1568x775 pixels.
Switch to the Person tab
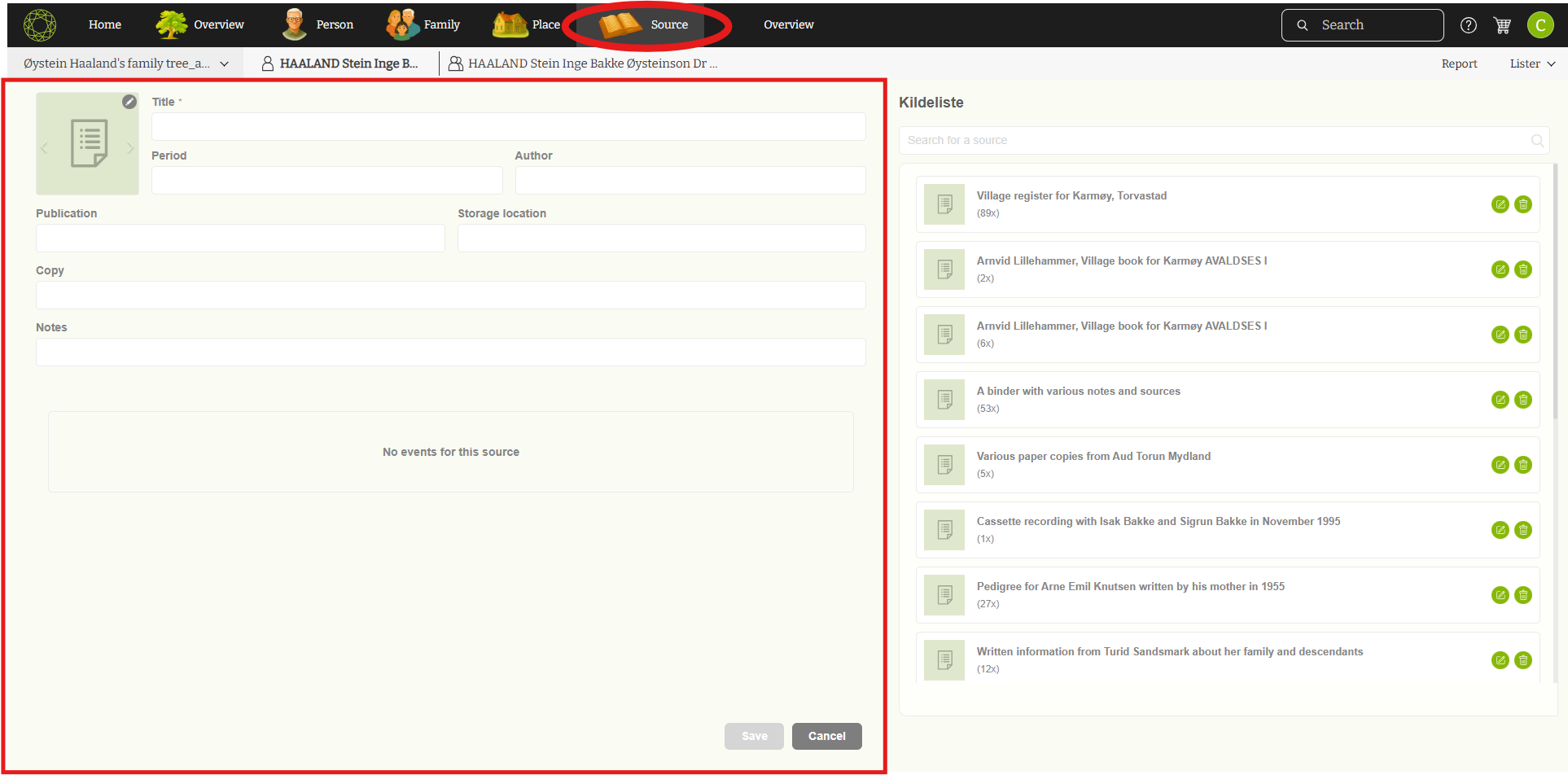pyautogui.click(x=318, y=24)
